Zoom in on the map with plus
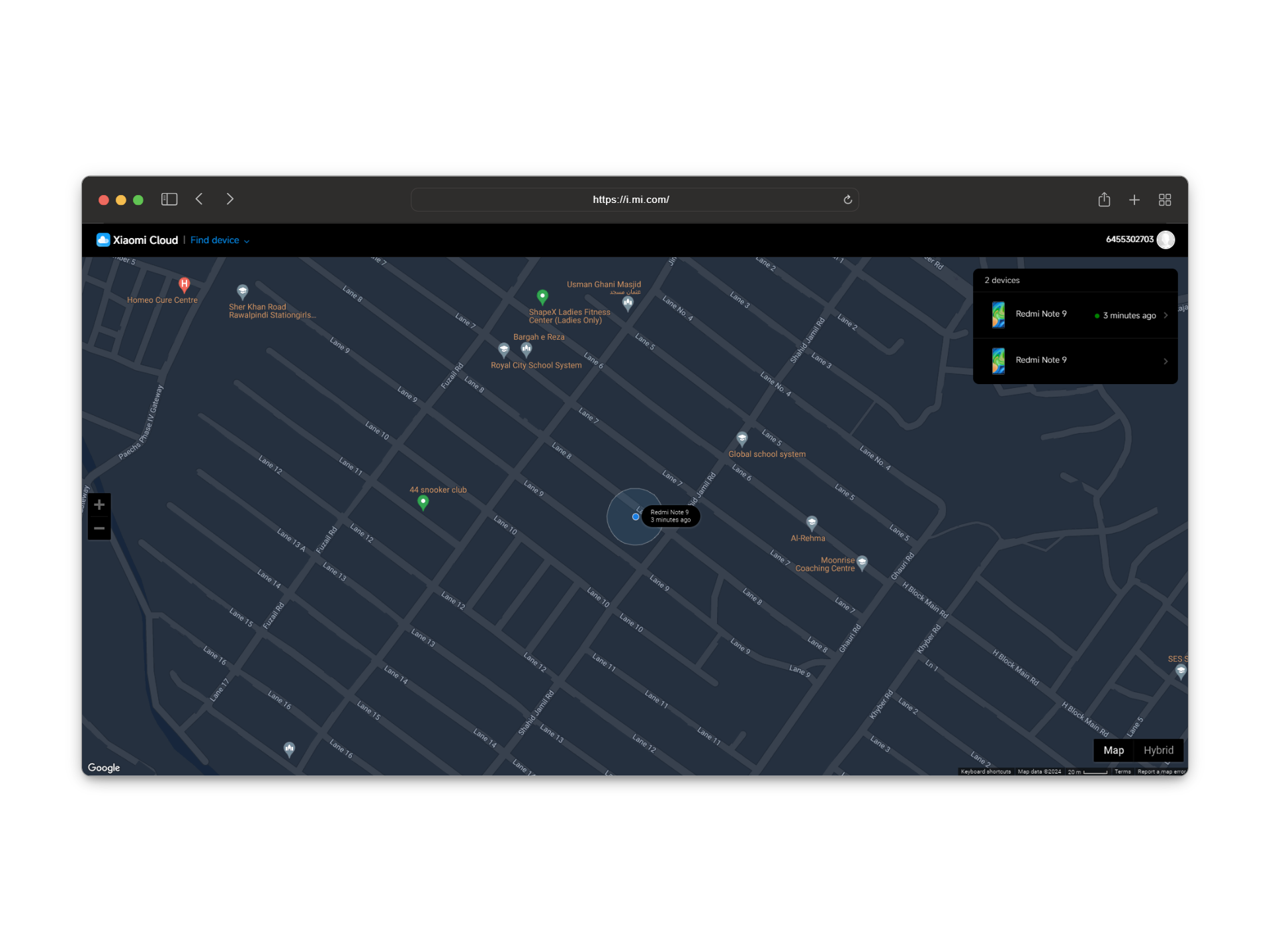The width and height of the screenshot is (1270, 952). (99, 505)
